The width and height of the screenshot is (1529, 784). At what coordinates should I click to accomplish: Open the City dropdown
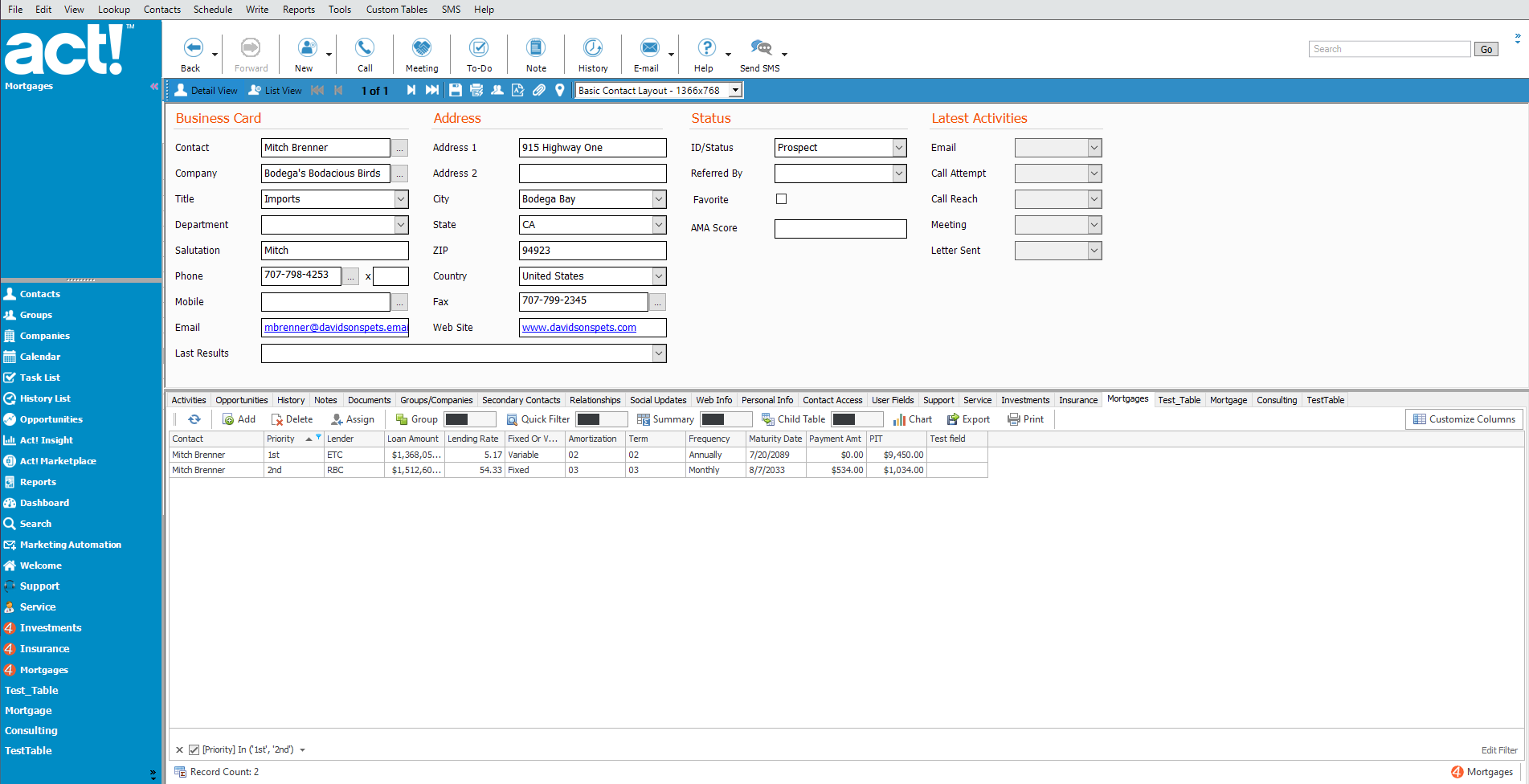[x=659, y=199]
